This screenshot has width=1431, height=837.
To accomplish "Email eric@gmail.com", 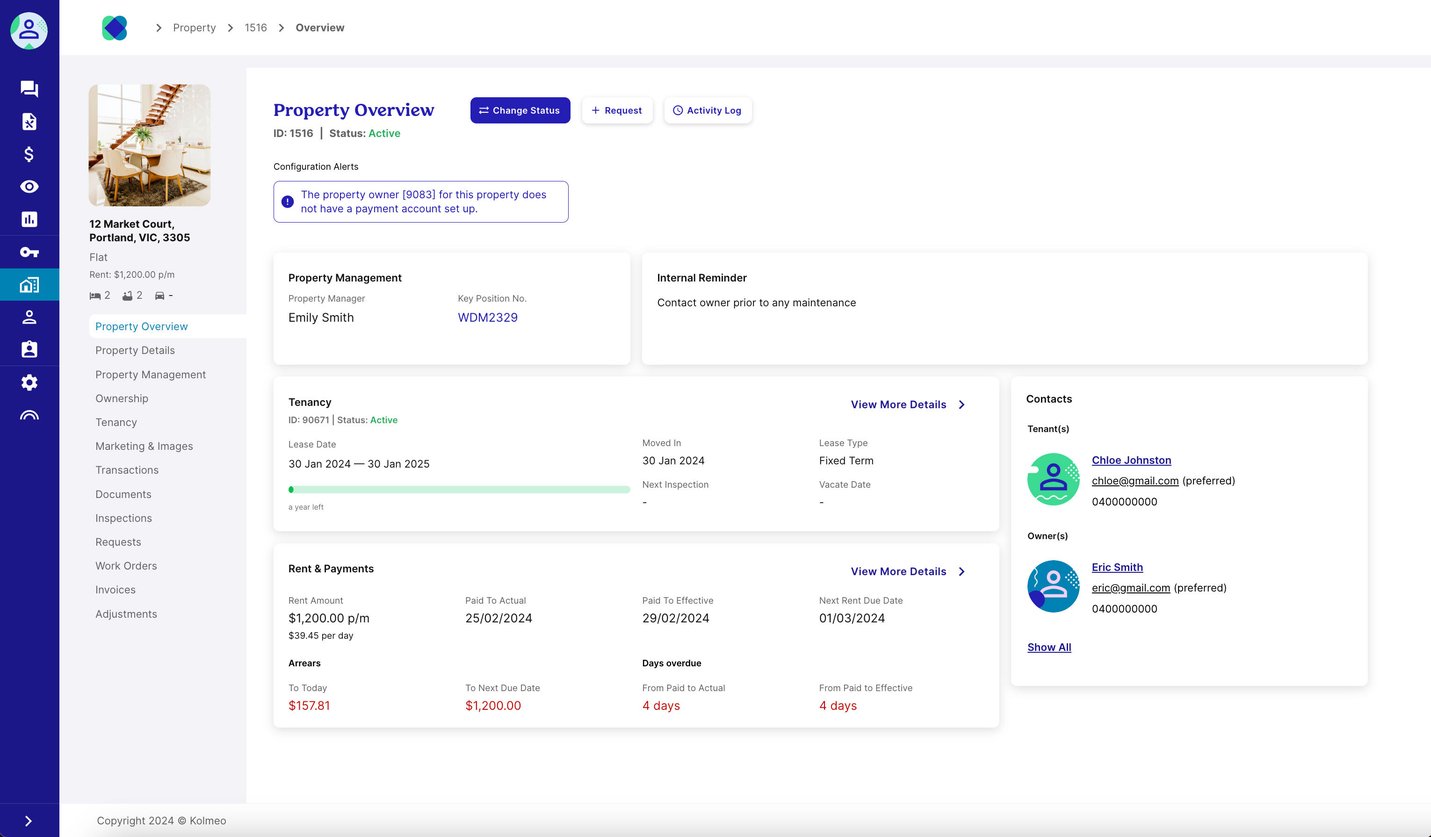I will [1131, 588].
